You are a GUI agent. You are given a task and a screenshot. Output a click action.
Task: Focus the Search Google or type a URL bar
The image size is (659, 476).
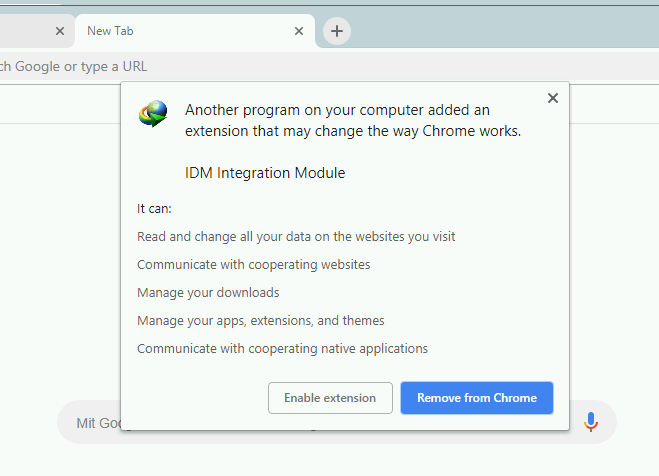click(x=330, y=66)
